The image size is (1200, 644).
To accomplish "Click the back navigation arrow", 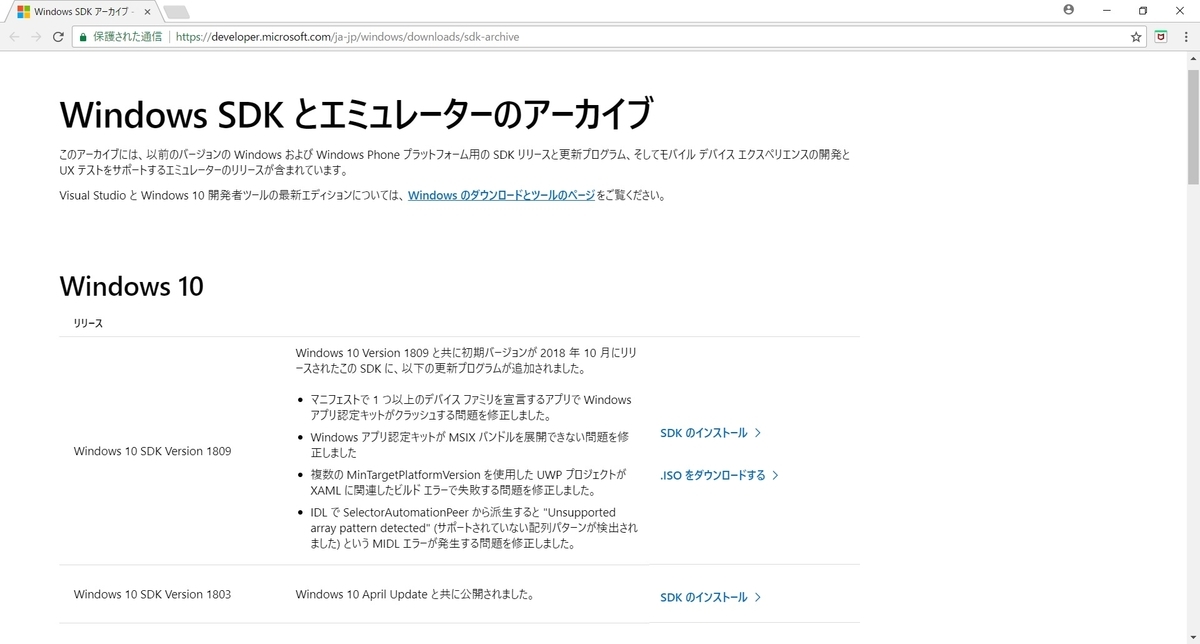I will tap(13, 36).
